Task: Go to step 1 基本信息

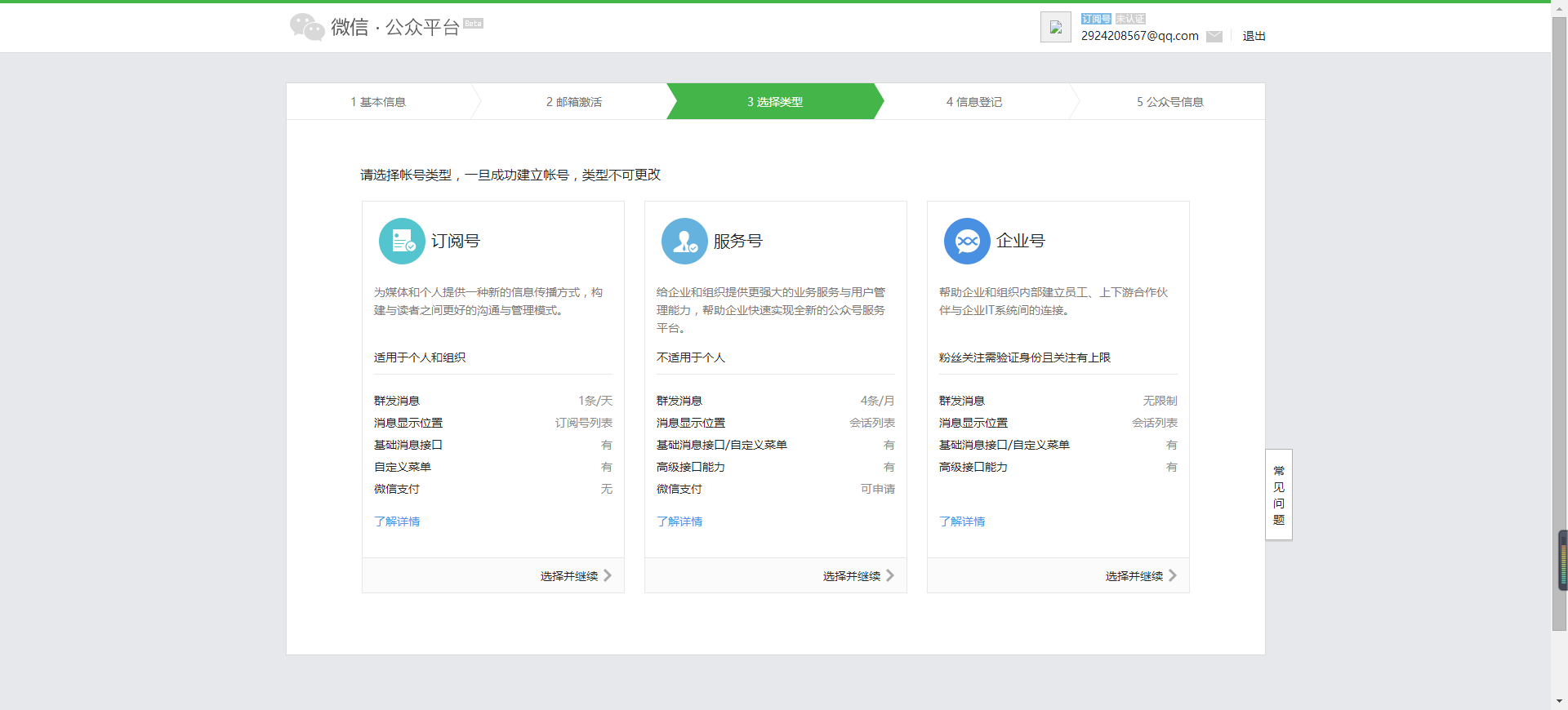Action: tap(378, 102)
